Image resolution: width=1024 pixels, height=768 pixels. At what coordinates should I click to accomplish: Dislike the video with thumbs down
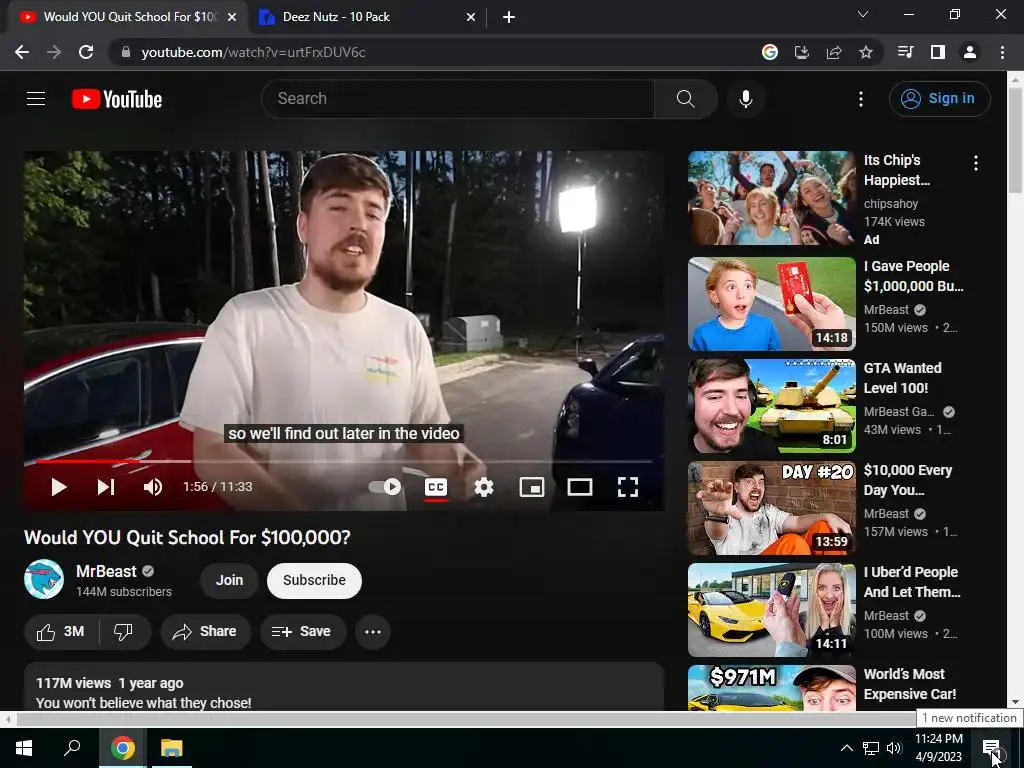[123, 632]
